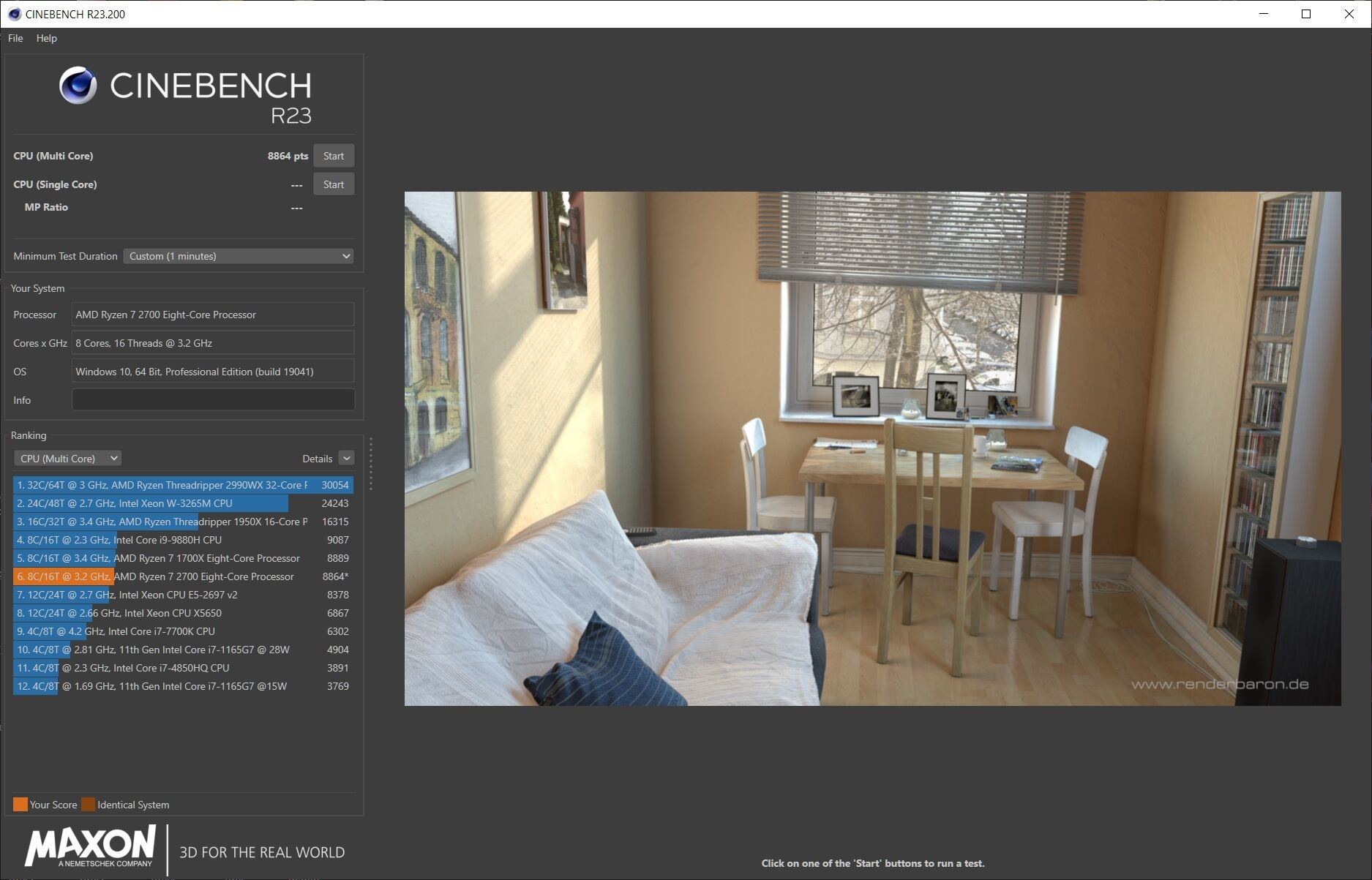
Task: Click the rendered room scene preview
Action: click(x=872, y=448)
